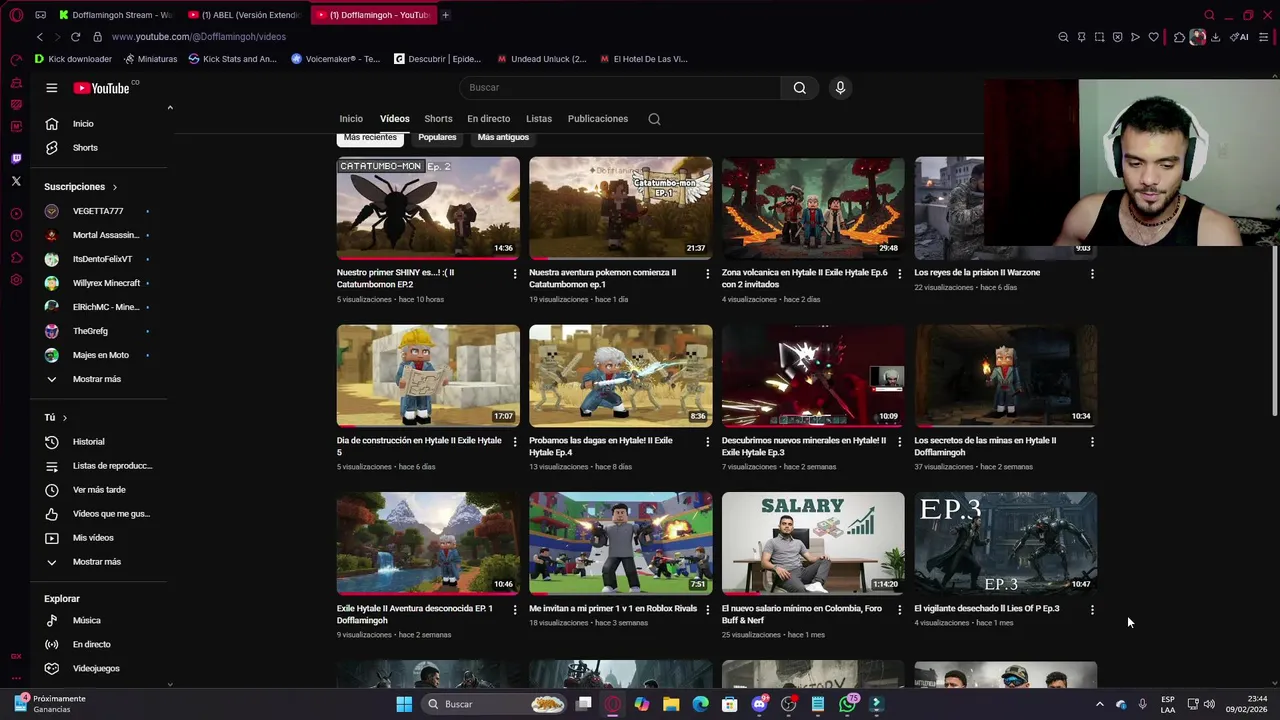This screenshot has height=720, width=1280.
Task: Reload the page in the browser
Action: coord(75,37)
